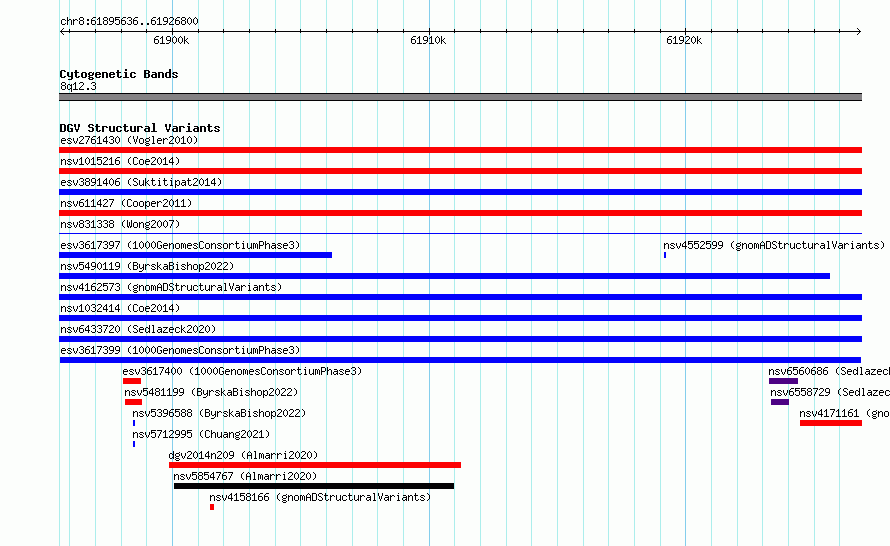Click the nsv6560686 Sedlazeck label
890x546 pixels.
(829, 371)
